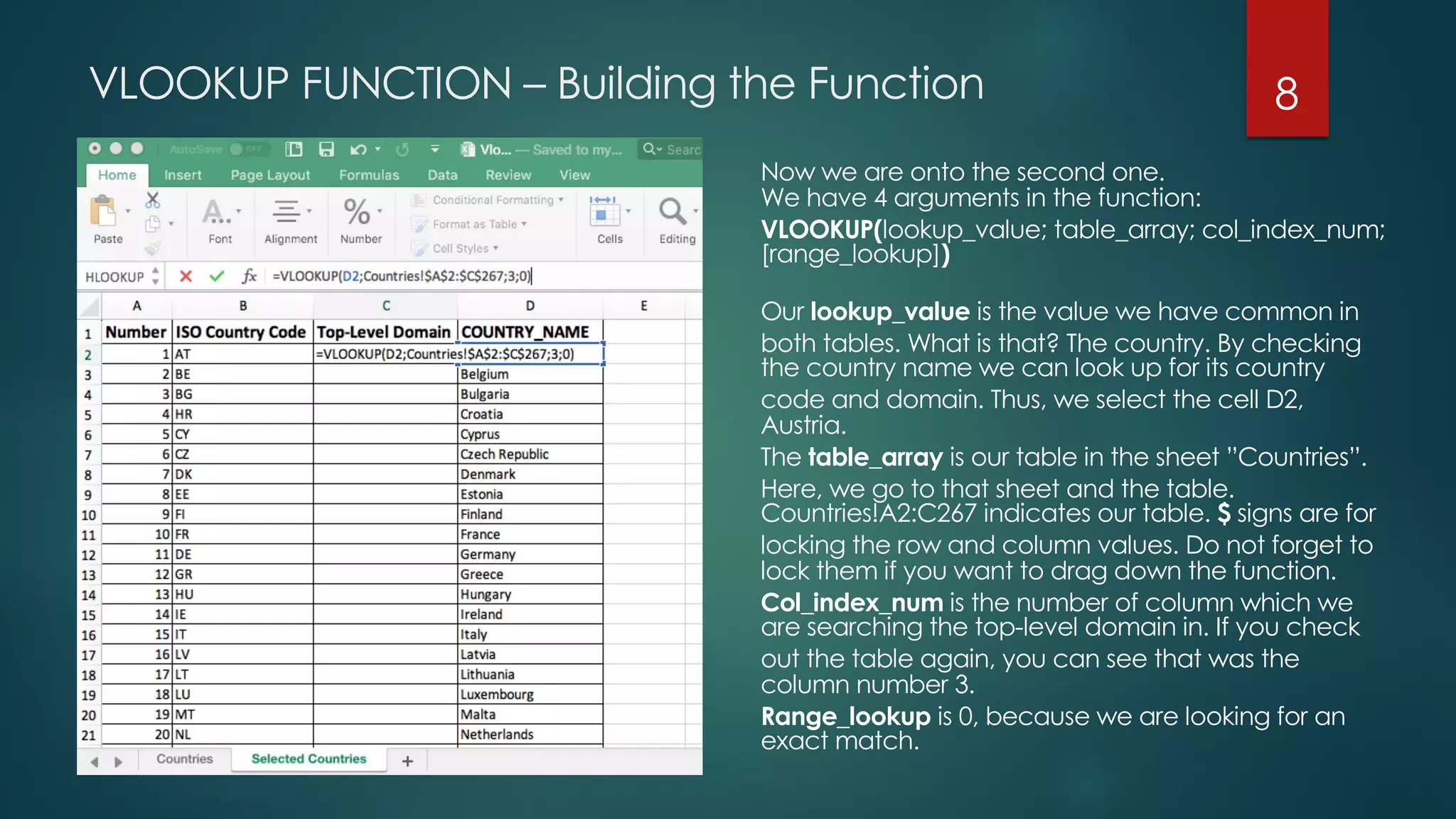Cancel formula entry with the red X
The width and height of the screenshot is (1456, 819).
186,277
